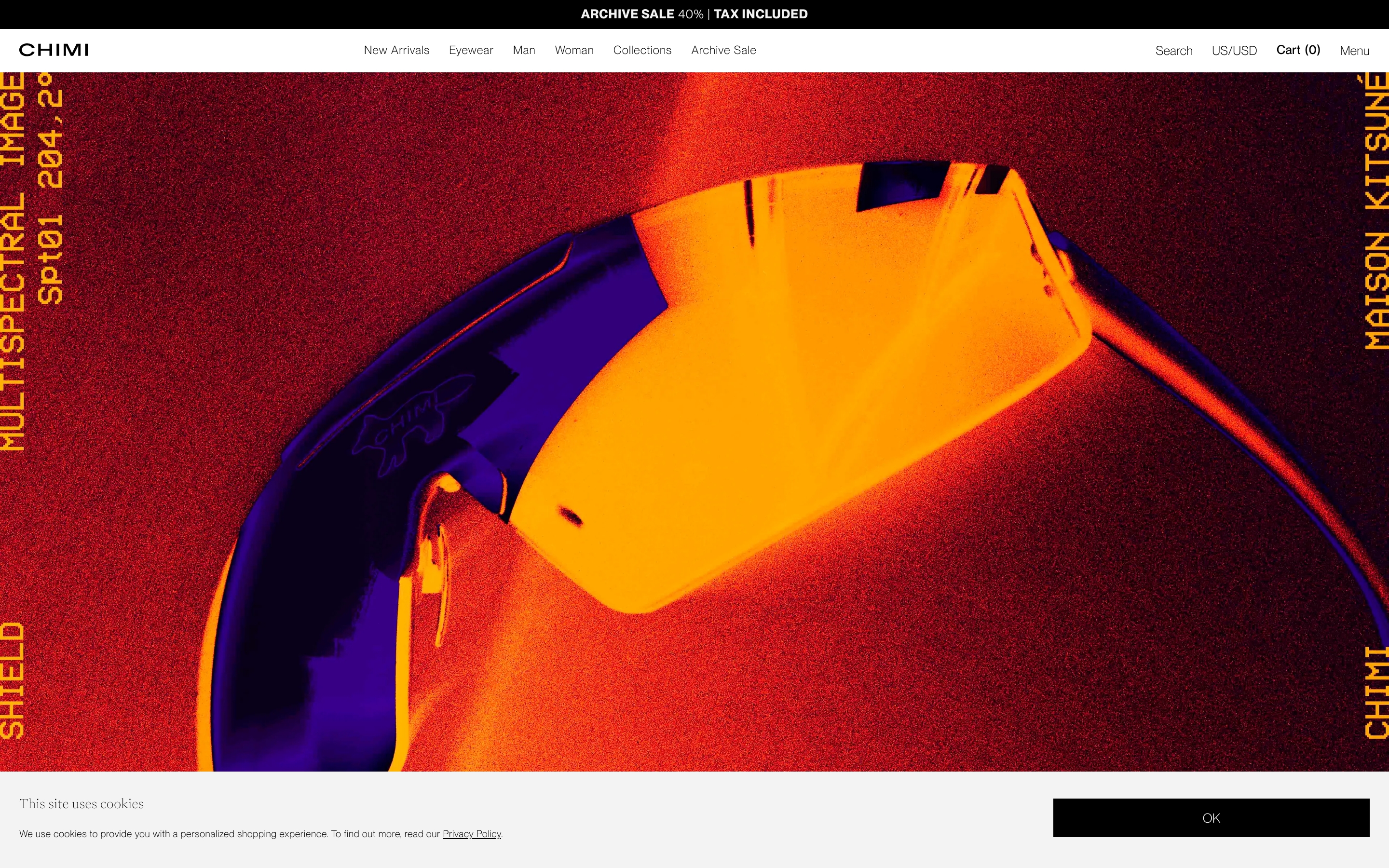The width and height of the screenshot is (1389, 868).
Task: Open the Privacy Policy link
Action: pos(471,834)
